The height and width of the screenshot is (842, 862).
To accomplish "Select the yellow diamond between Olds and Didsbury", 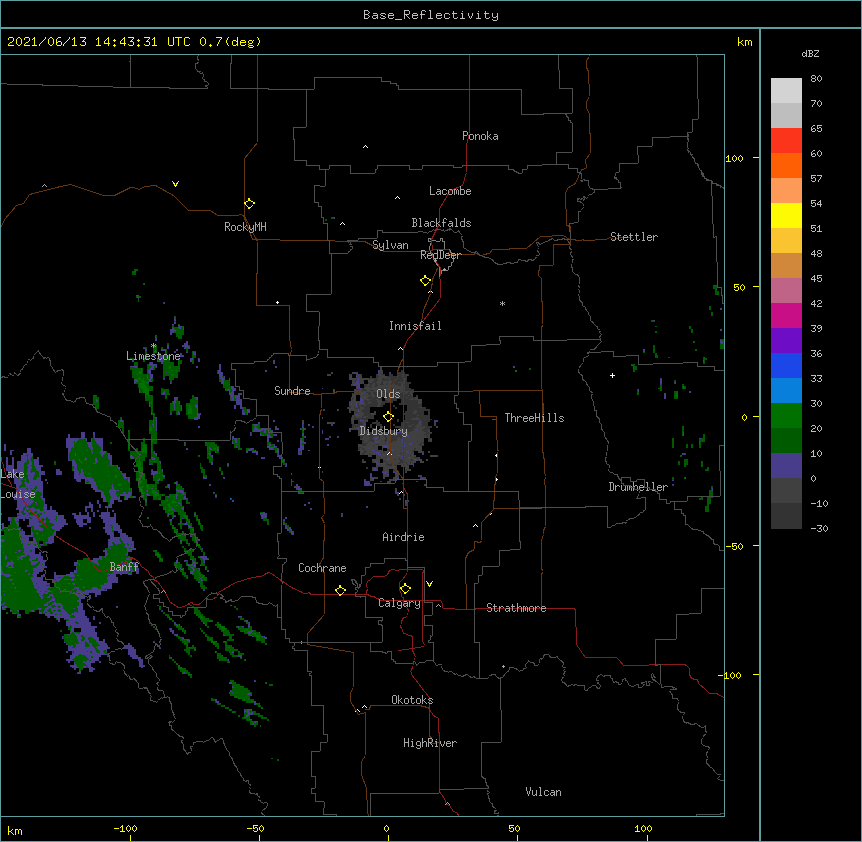I will pos(388,416).
